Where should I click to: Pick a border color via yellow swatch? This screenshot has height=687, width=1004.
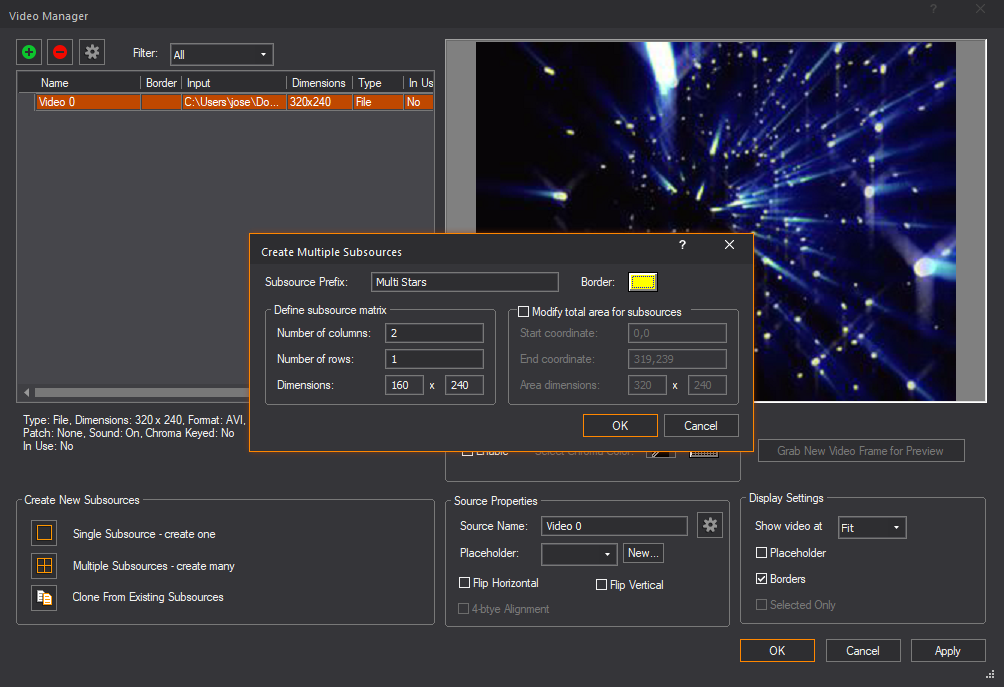tap(643, 282)
